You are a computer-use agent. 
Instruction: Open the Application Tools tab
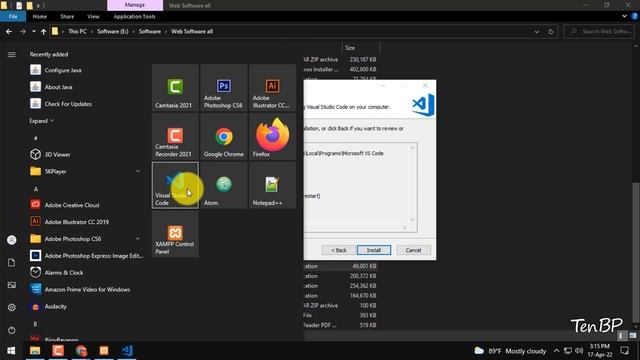point(134,16)
